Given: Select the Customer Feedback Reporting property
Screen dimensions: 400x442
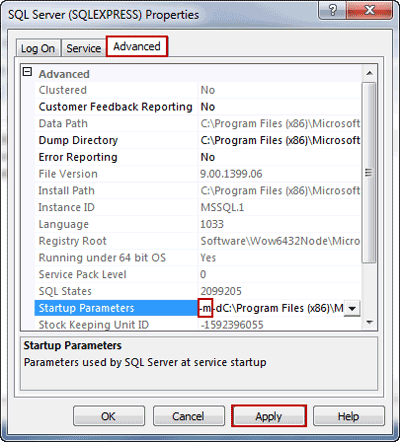Looking at the screenshot, I should (x=116, y=107).
